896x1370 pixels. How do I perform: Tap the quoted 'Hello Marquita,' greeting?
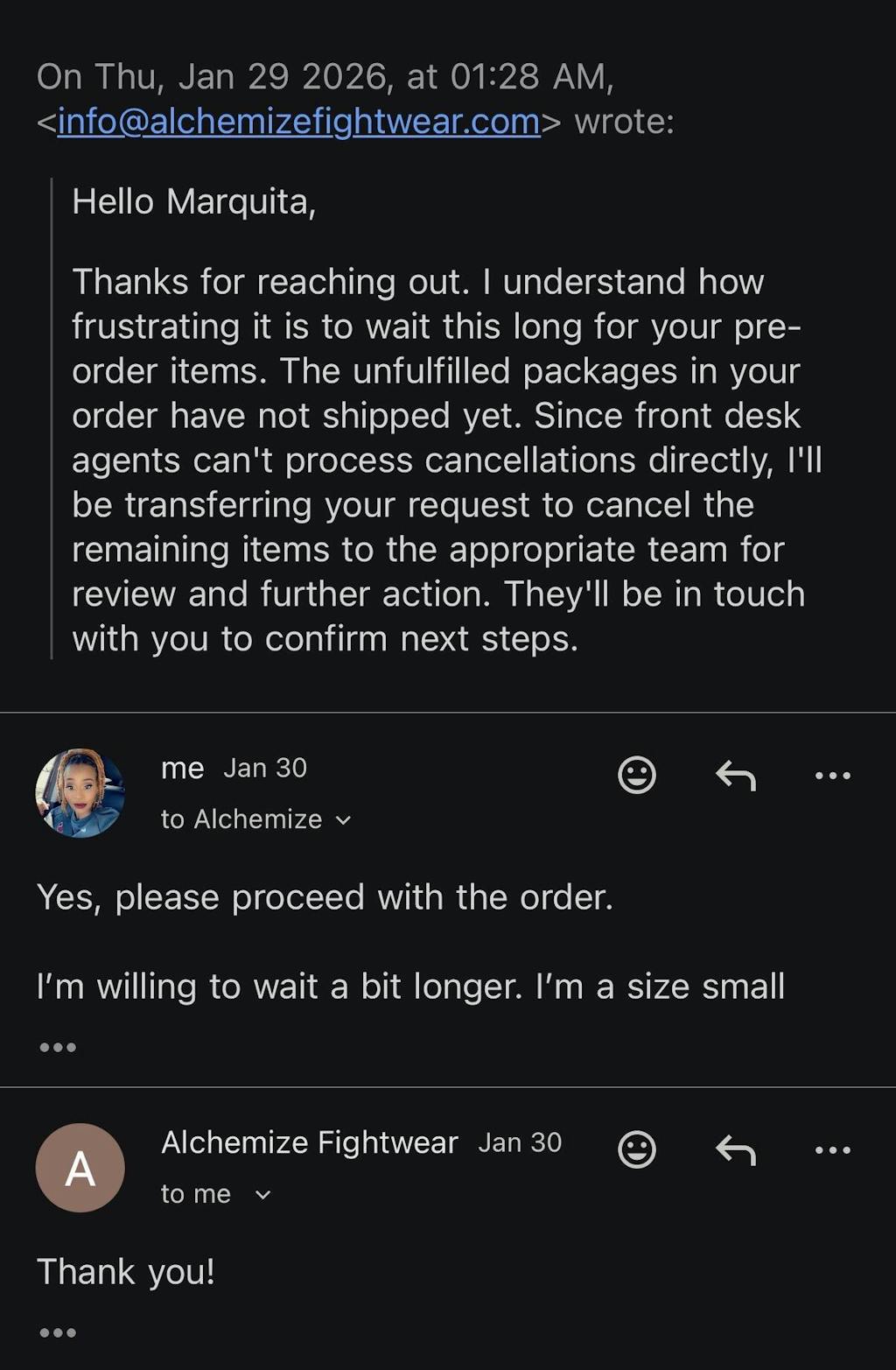pyautogui.click(x=193, y=202)
